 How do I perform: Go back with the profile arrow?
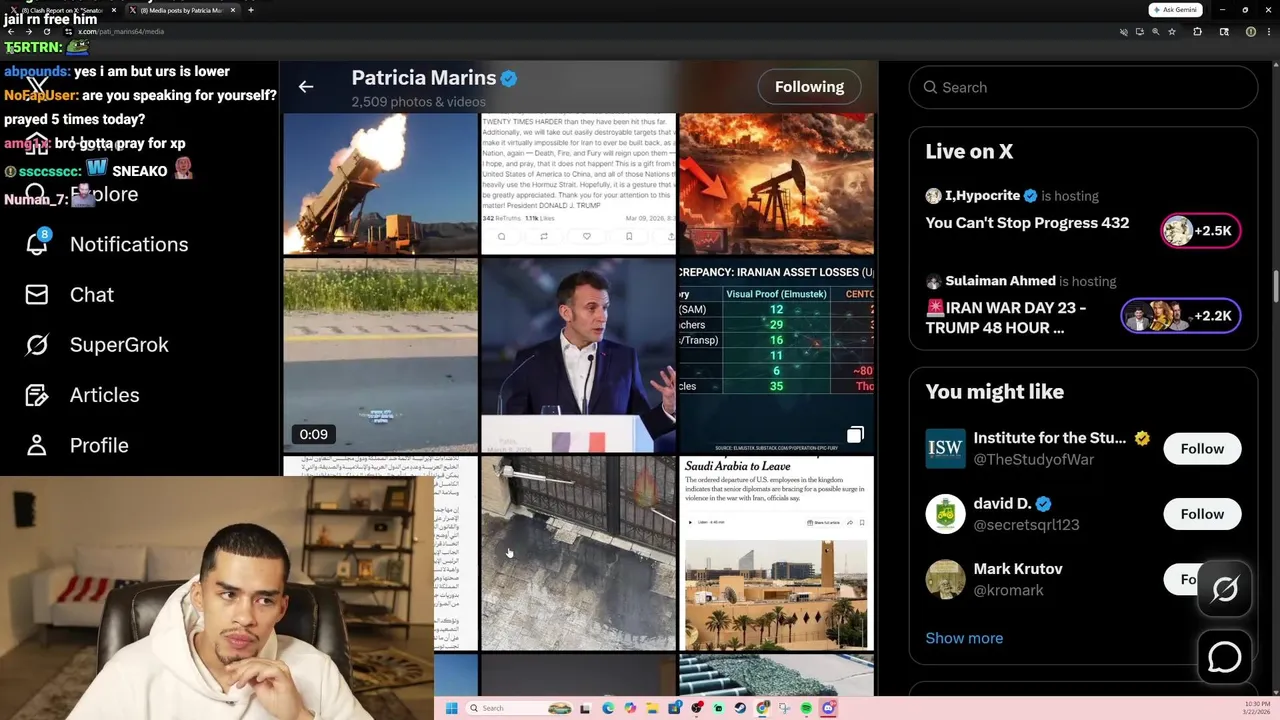306,87
